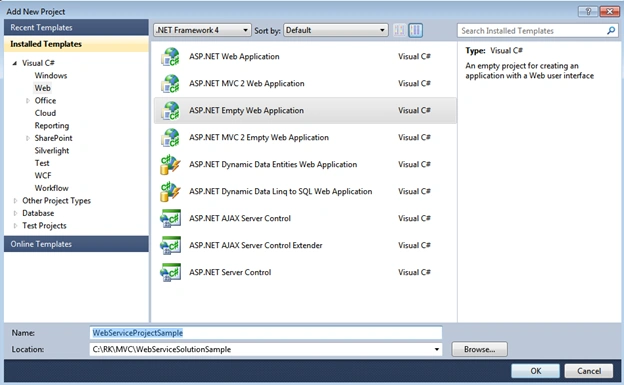Select Dynamic Data Linq to SQL Web Application text

click(281, 192)
